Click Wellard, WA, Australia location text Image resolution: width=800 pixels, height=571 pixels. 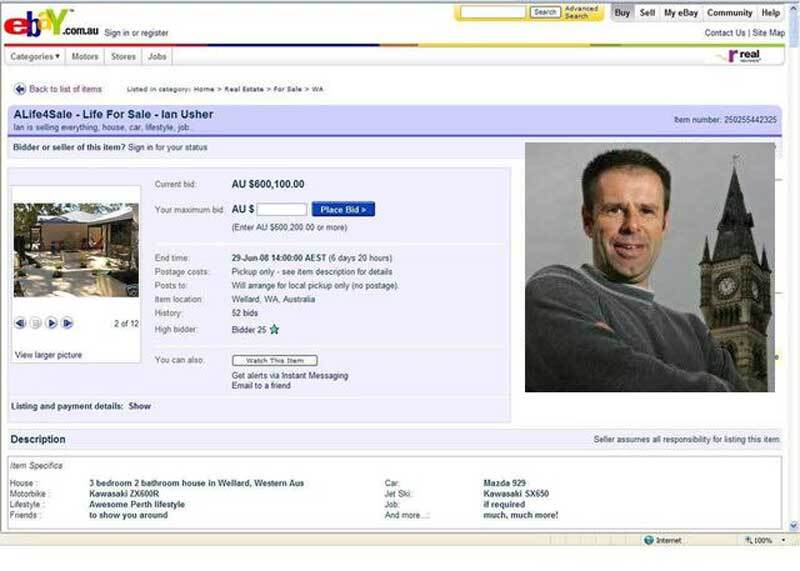coord(273,300)
